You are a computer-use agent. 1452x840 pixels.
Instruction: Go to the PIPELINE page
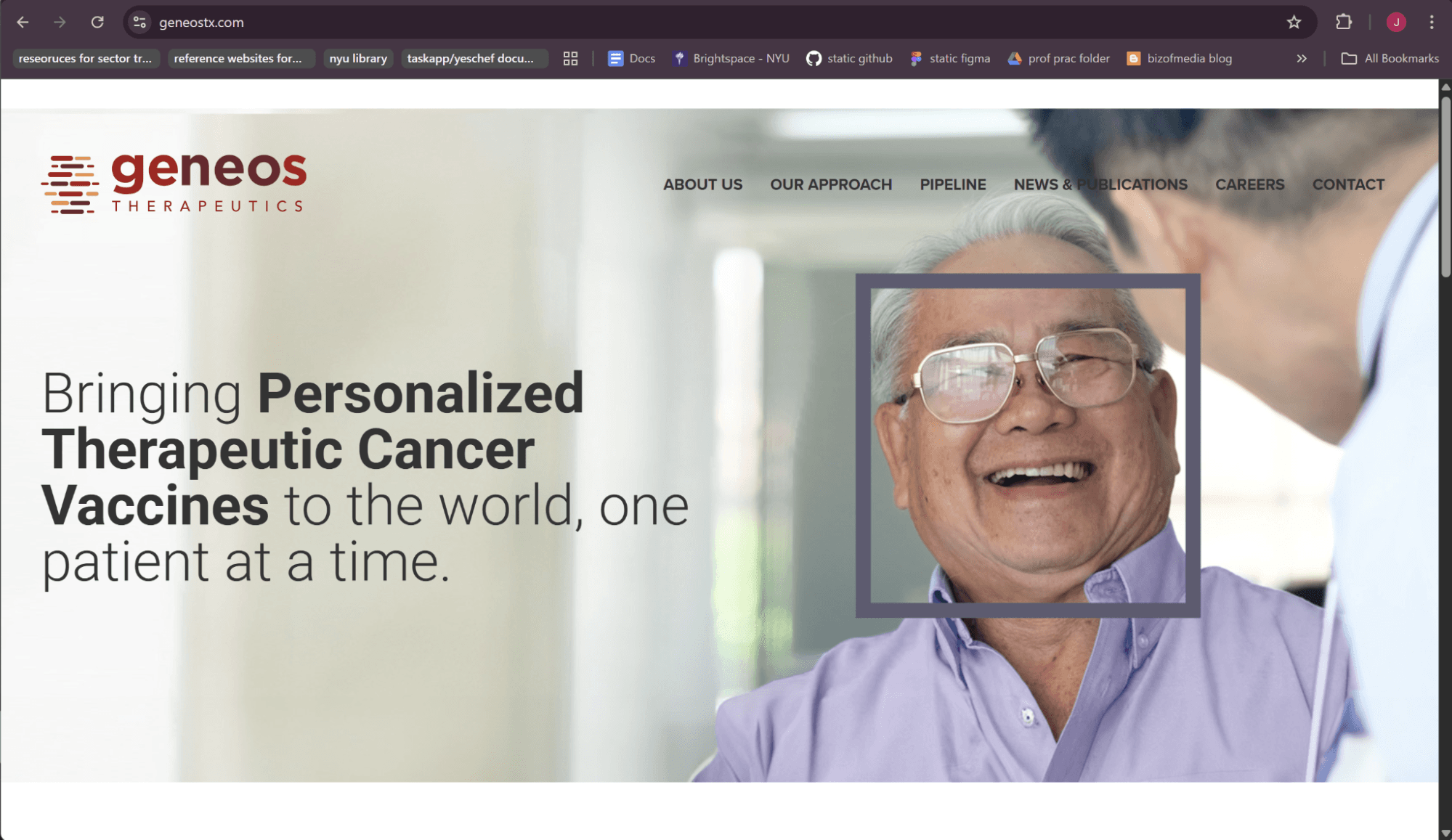tap(952, 184)
